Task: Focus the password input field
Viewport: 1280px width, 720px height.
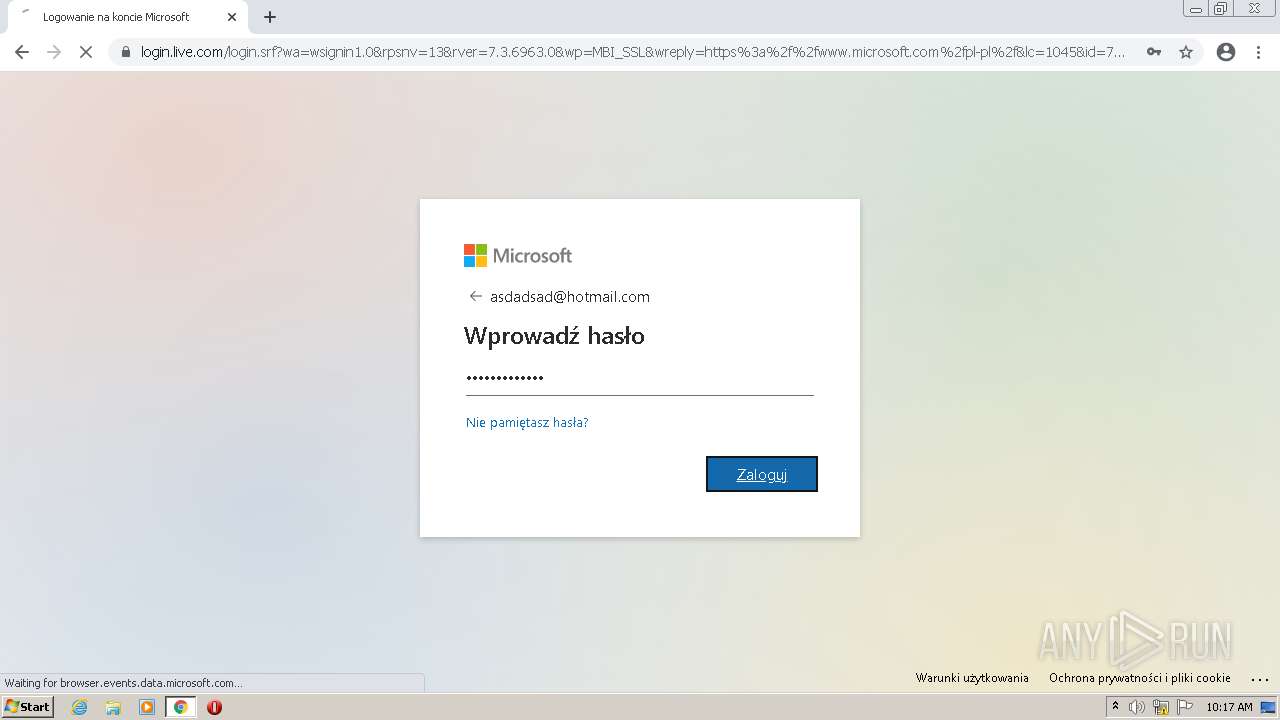Action: (x=640, y=378)
